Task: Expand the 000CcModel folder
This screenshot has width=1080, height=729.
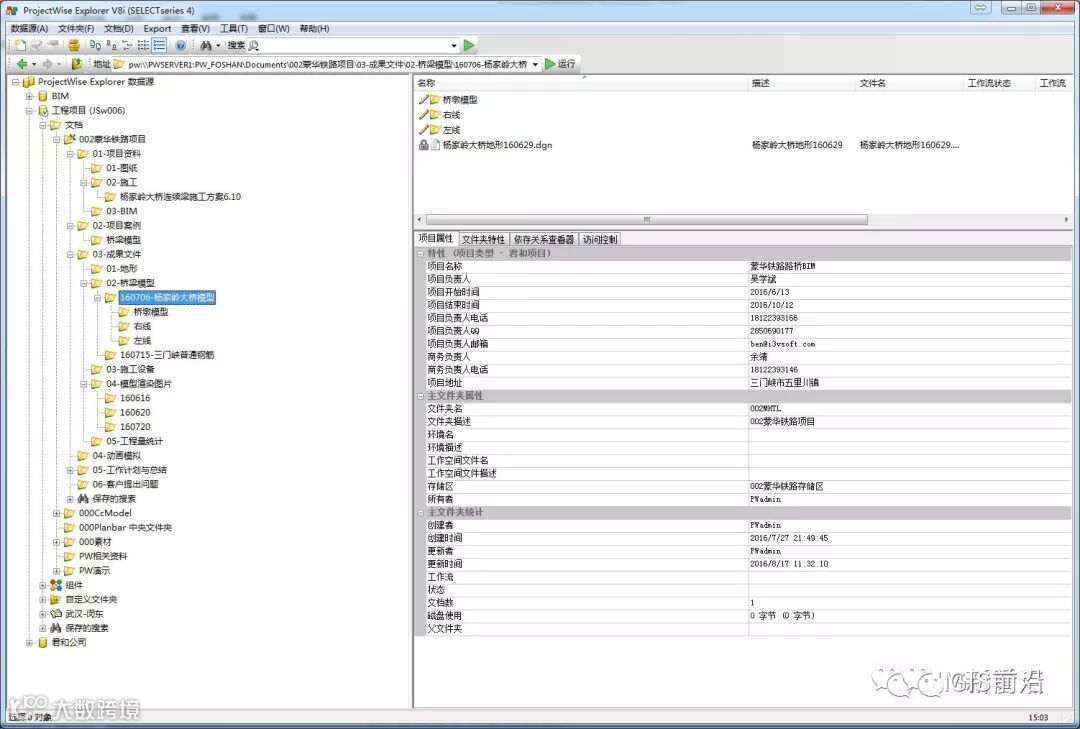Action: pyautogui.click(x=57, y=513)
